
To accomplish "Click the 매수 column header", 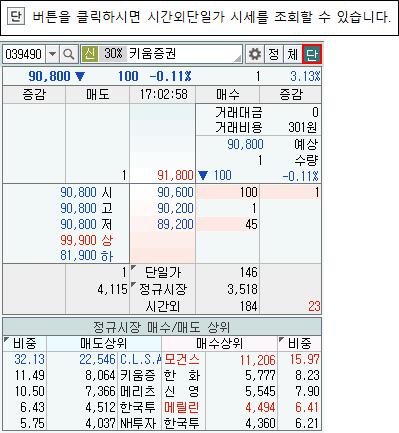I will point(228,95).
